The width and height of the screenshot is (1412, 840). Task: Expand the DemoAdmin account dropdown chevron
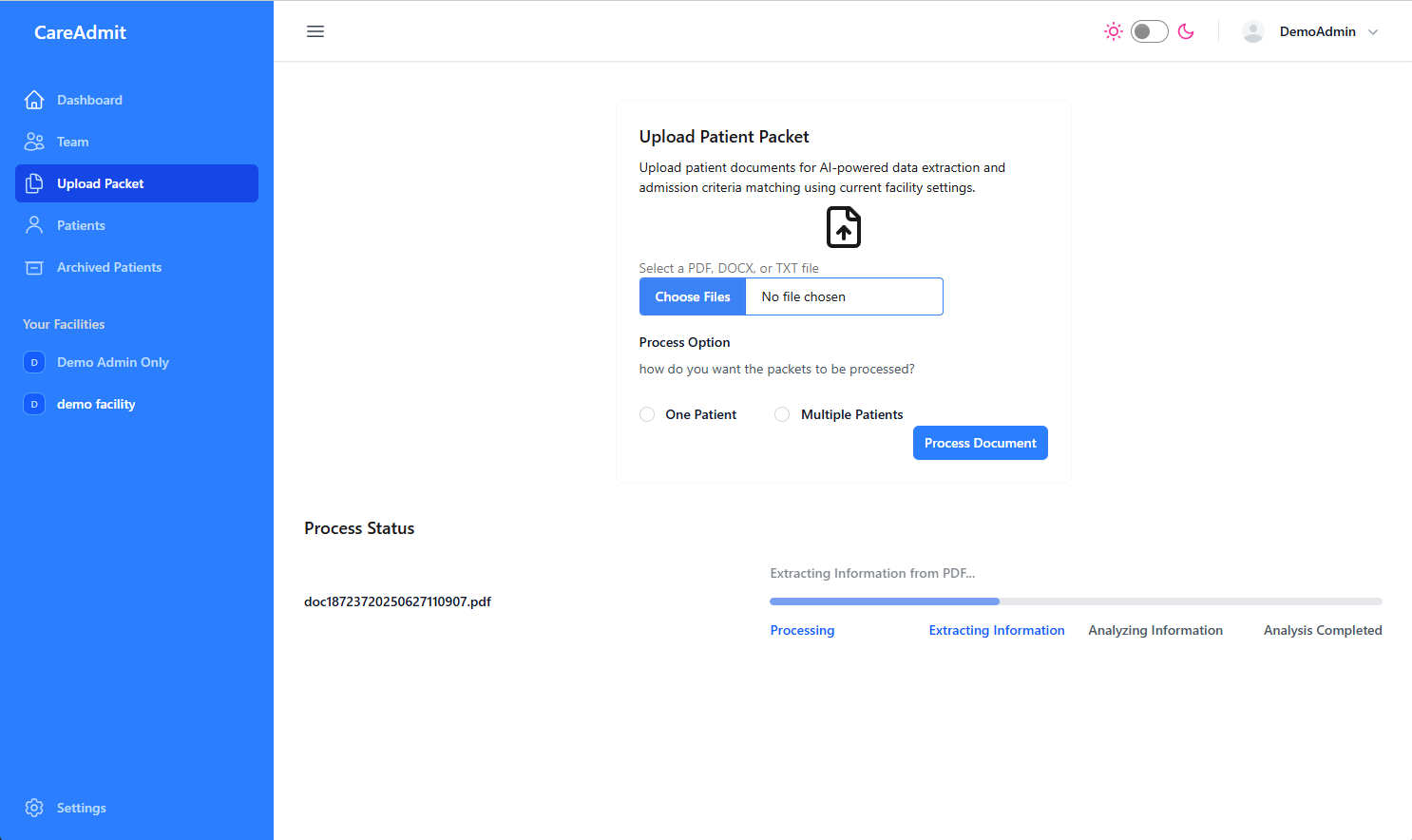click(x=1373, y=31)
